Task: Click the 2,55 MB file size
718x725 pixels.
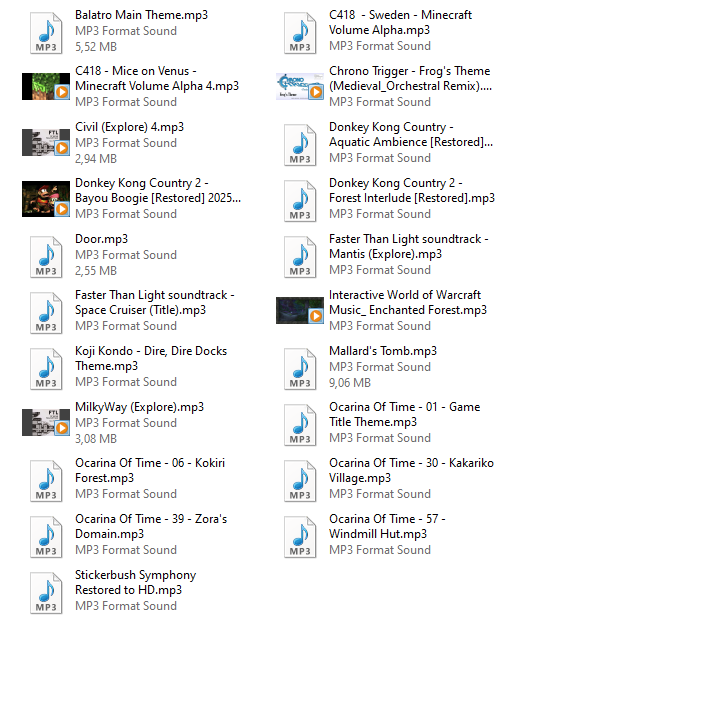Action: tap(96, 270)
